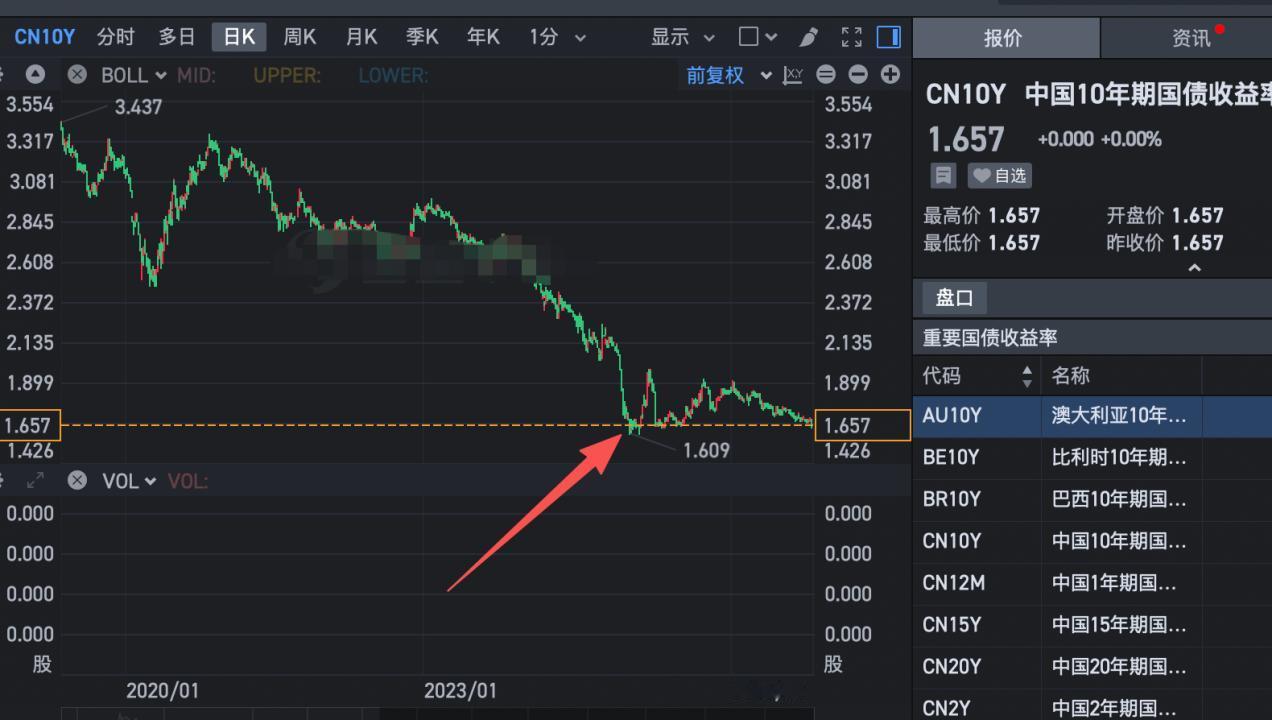Toggle the right sidebar panel icon
The width and height of the screenshot is (1272, 720).
(888, 38)
